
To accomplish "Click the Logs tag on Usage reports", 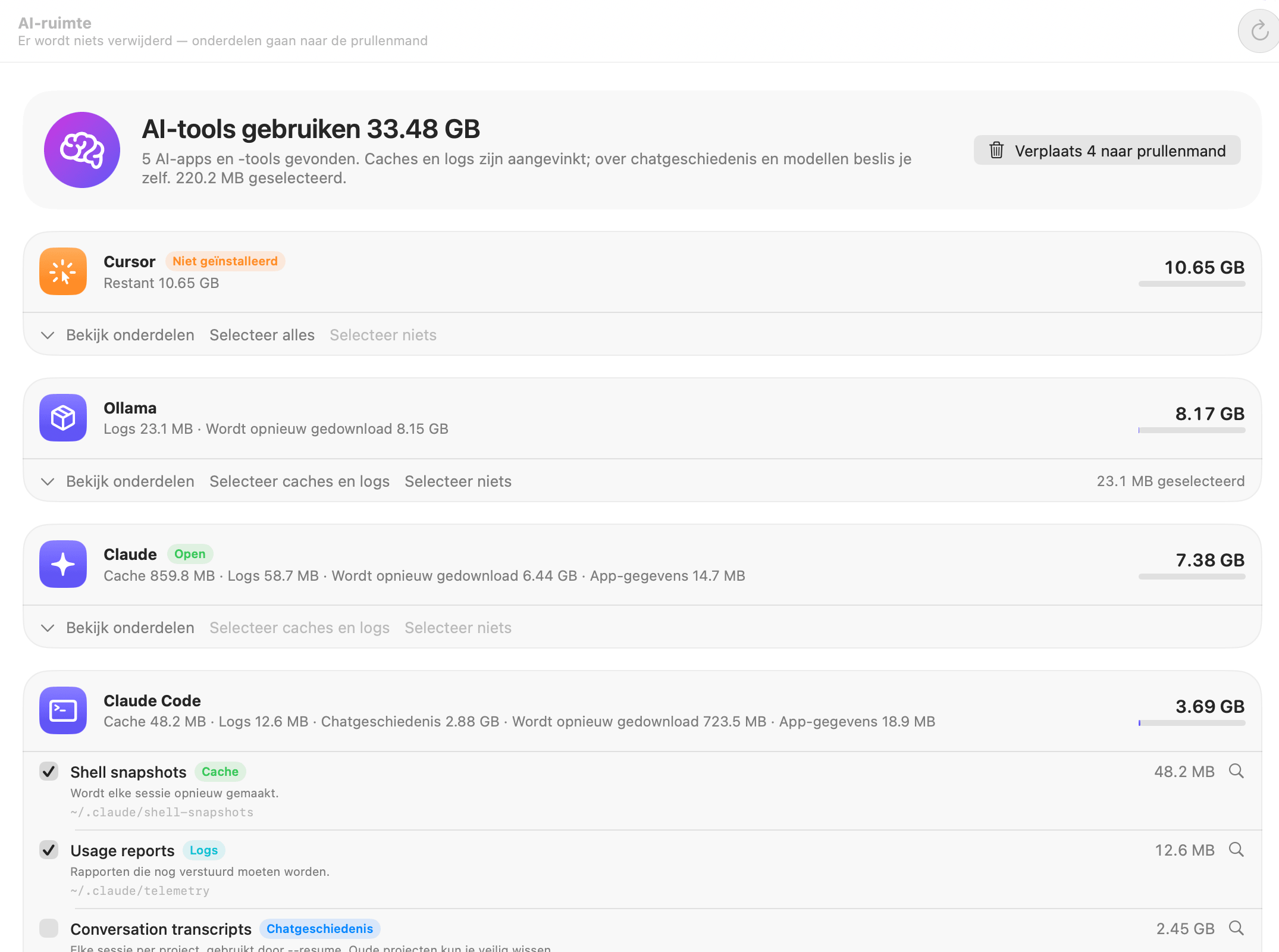I will (x=203, y=850).
